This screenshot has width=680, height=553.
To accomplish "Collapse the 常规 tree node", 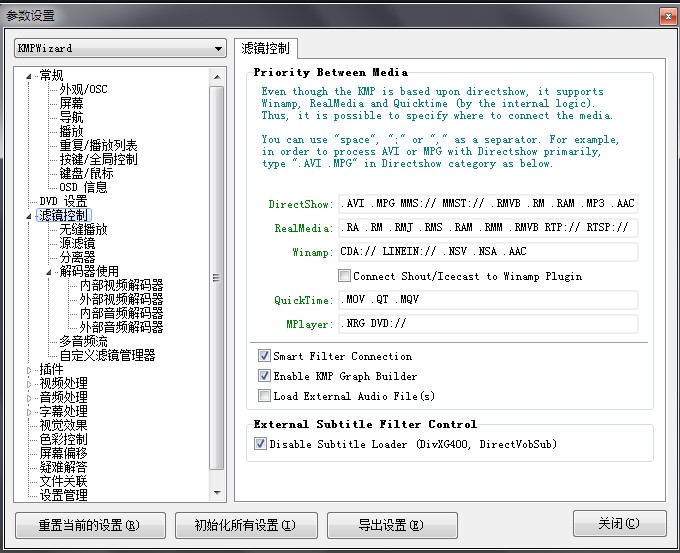I will pos(29,76).
